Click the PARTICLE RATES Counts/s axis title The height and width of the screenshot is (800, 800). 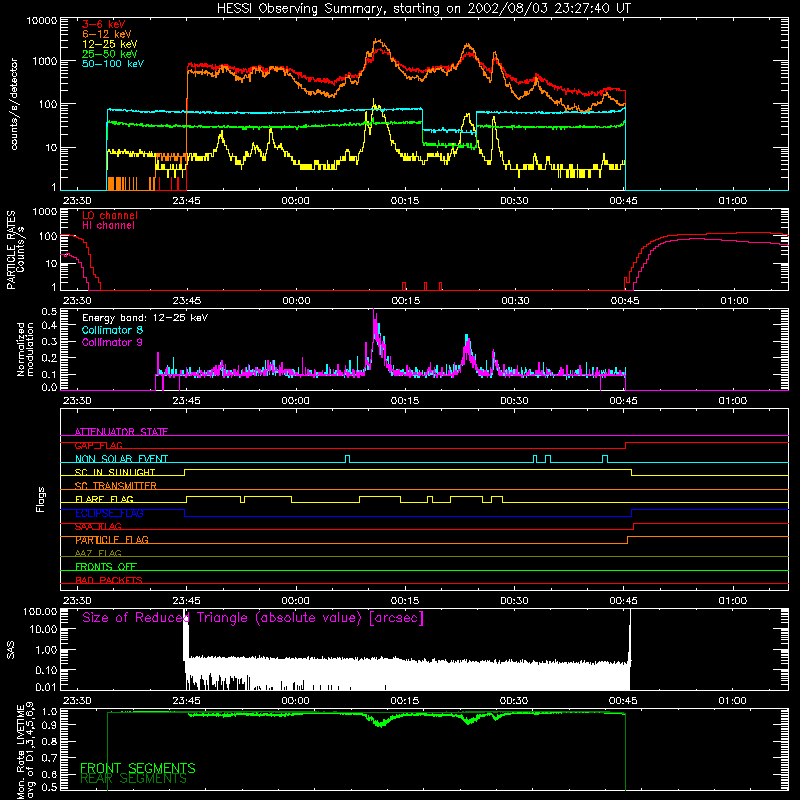pyautogui.click(x=15, y=249)
